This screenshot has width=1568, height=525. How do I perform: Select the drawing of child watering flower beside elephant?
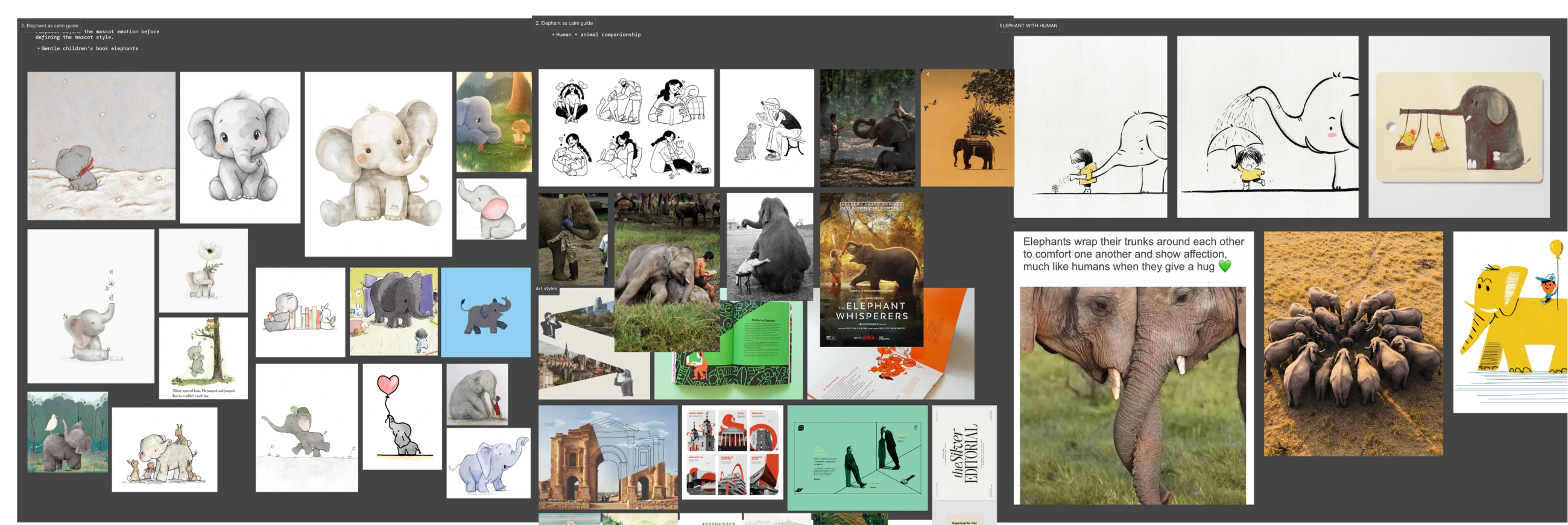point(1090,127)
